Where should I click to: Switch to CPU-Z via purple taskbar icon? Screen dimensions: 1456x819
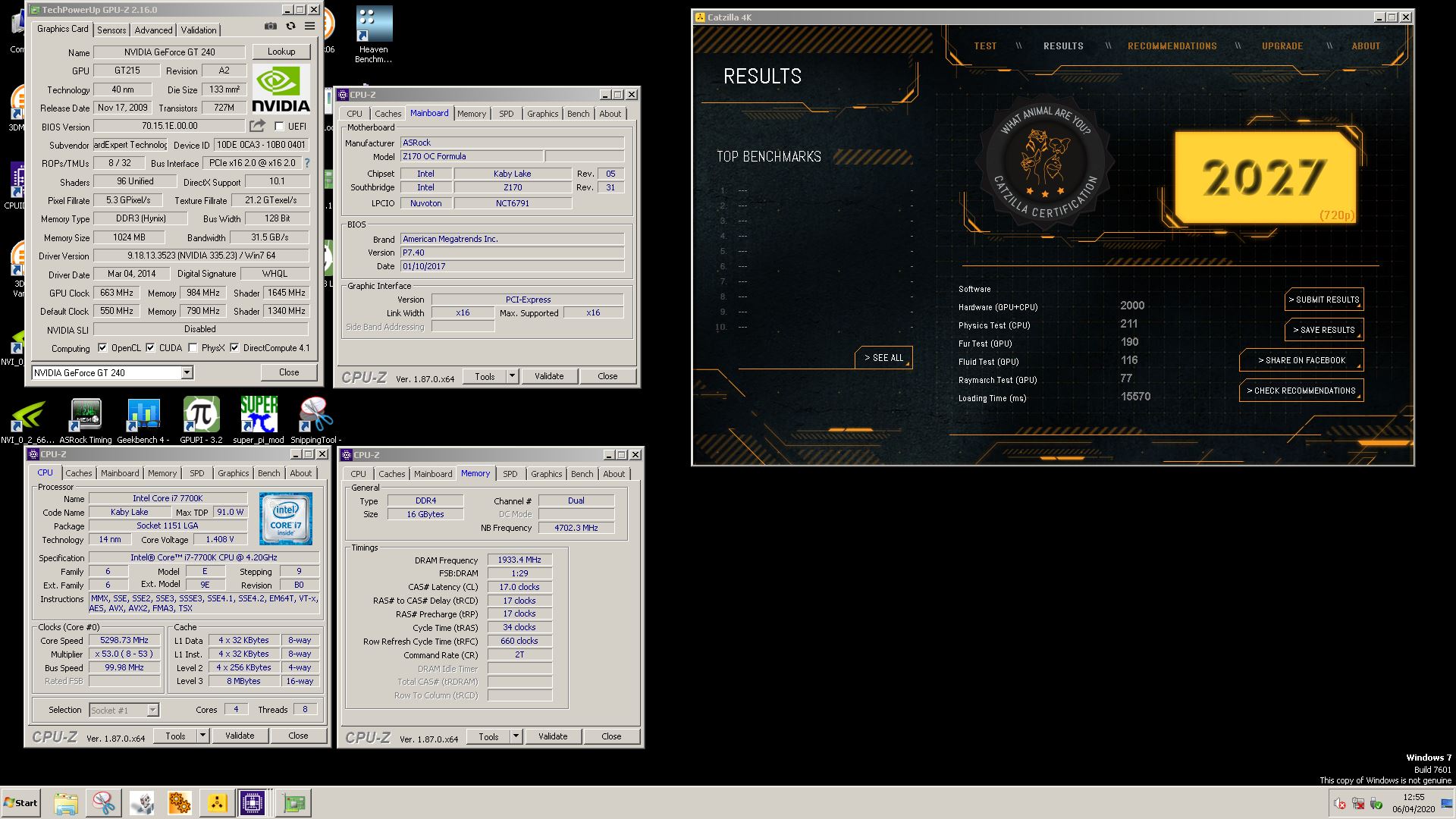253,803
